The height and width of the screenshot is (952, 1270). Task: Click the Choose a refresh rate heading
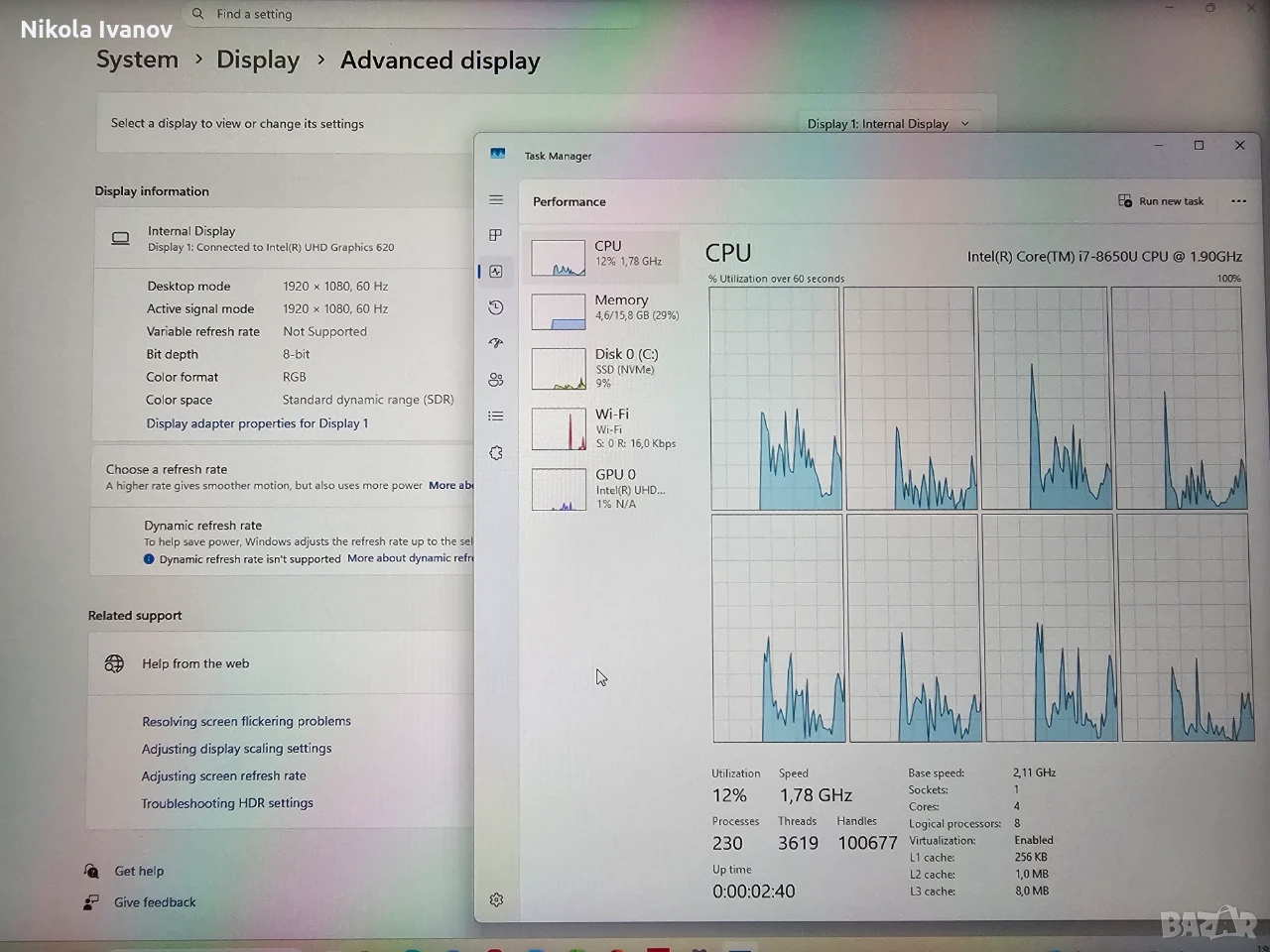[167, 469]
